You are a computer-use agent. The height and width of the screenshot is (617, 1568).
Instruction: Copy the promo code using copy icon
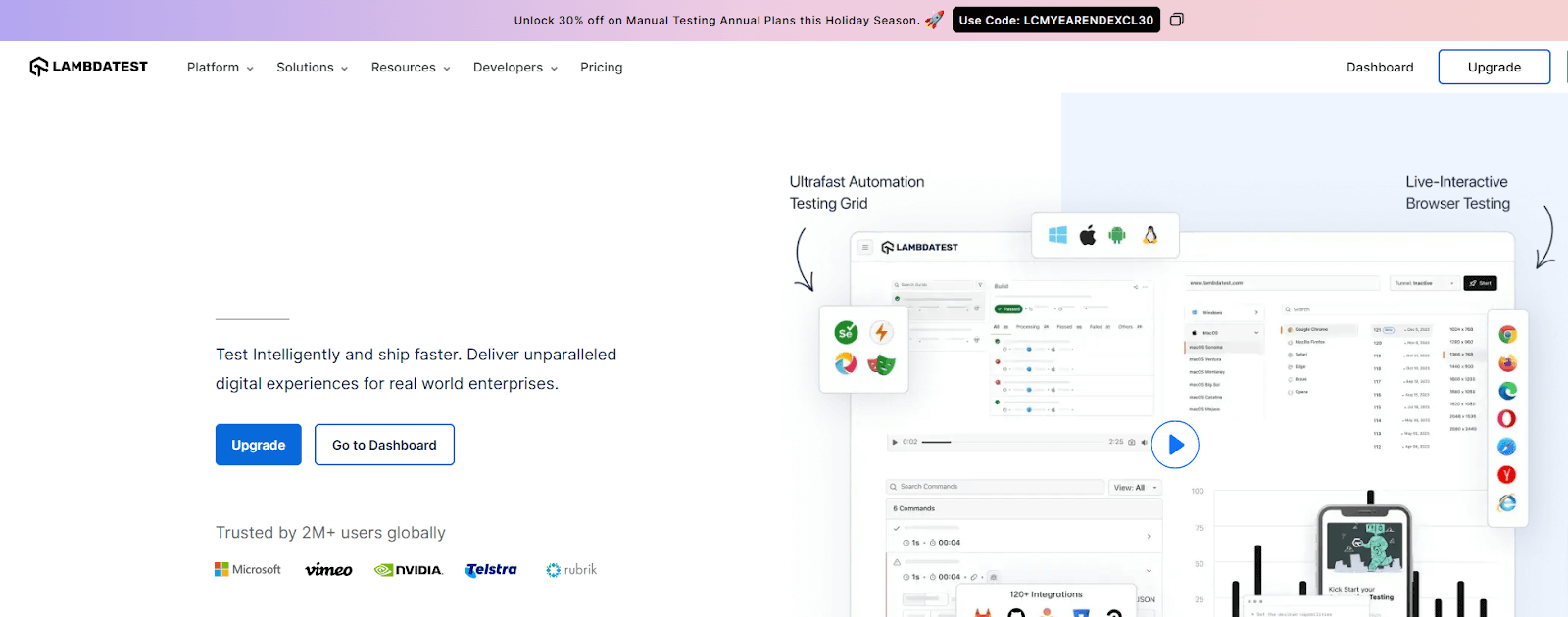click(1177, 20)
